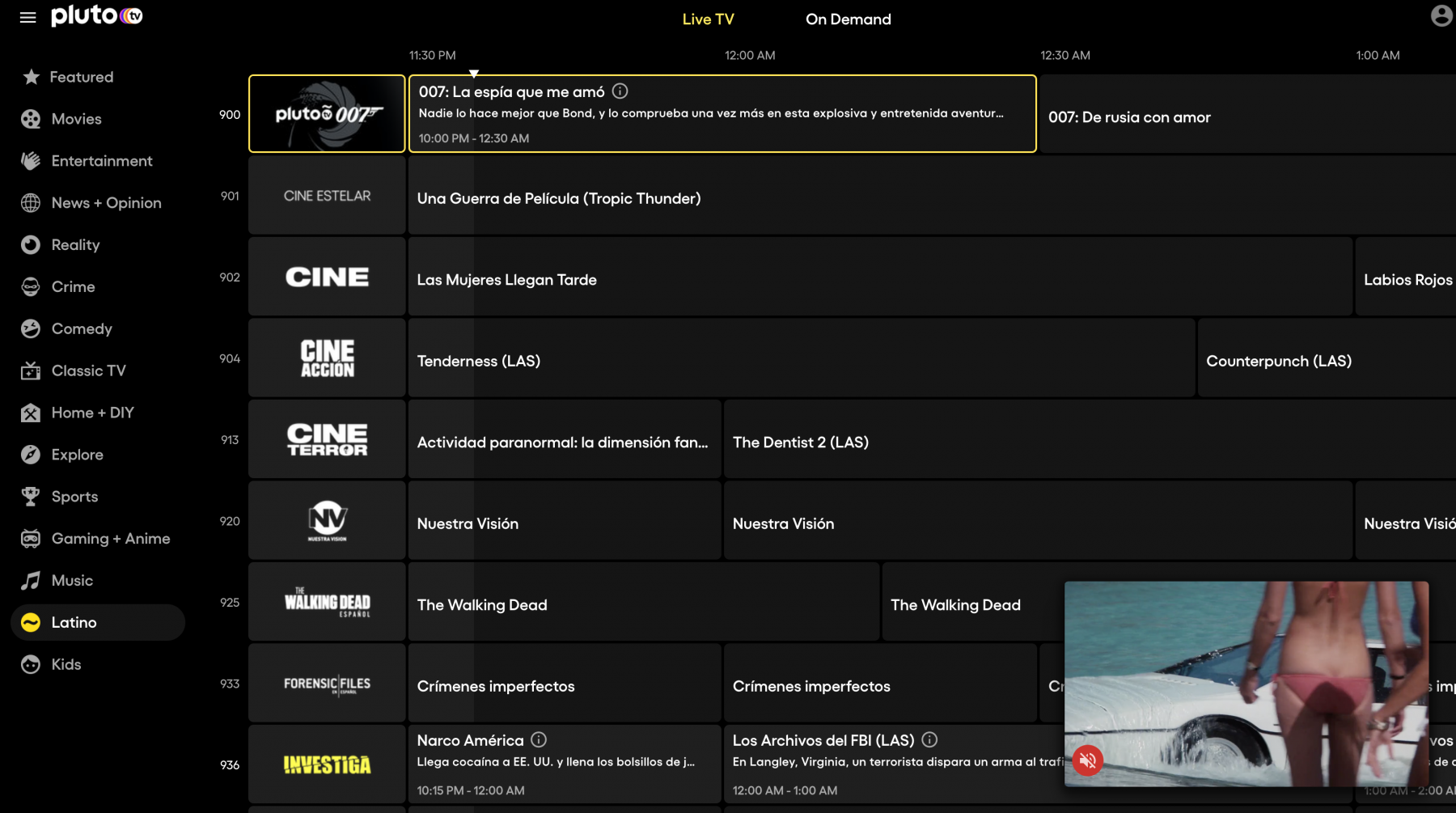This screenshot has width=1456, height=813.
Task: Show info for 007: La espía que me amó
Action: click(x=620, y=91)
